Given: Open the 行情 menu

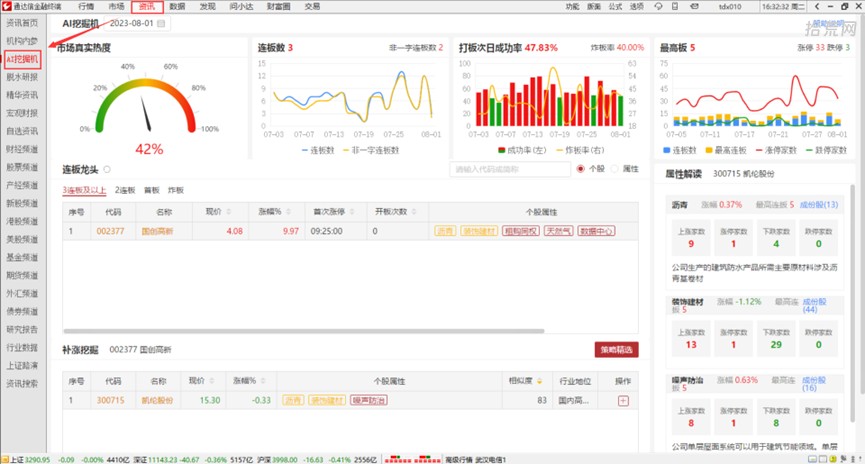Looking at the screenshot, I should [x=86, y=7].
